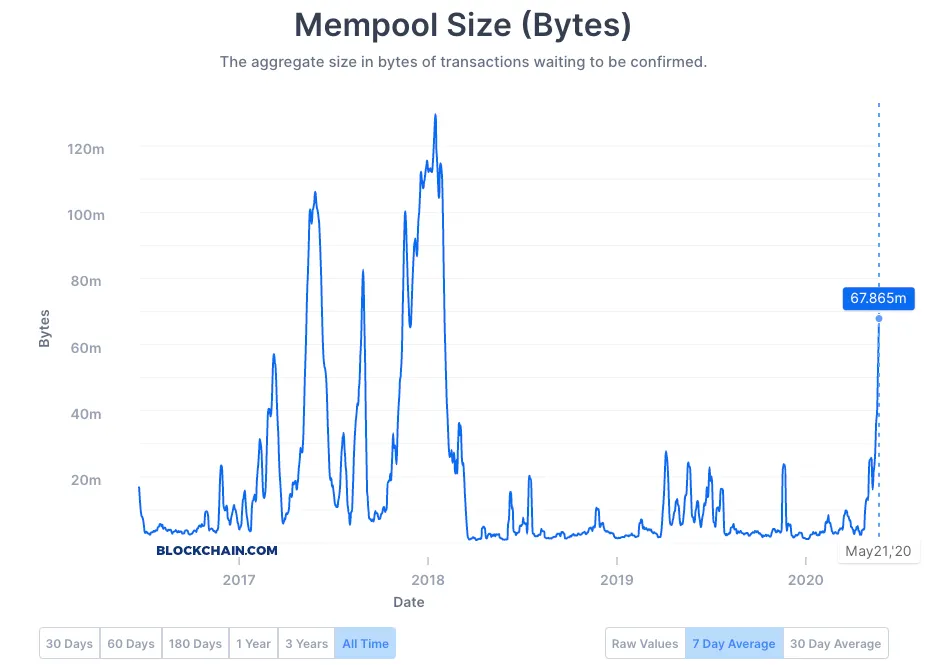This screenshot has width=927, height=665.
Task: Click the May21,'20 date label
Action: coord(878,551)
